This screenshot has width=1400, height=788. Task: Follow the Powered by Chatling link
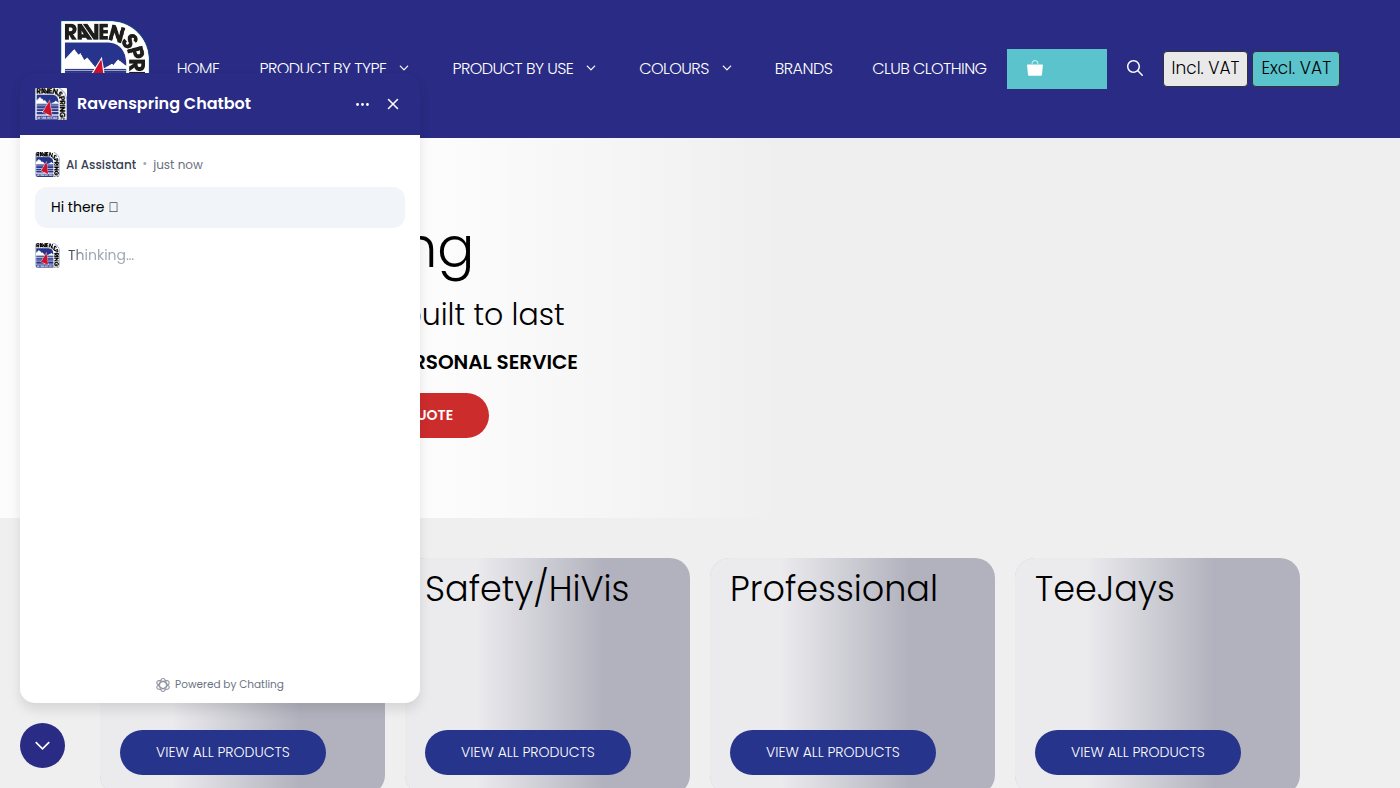[x=220, y=685]
